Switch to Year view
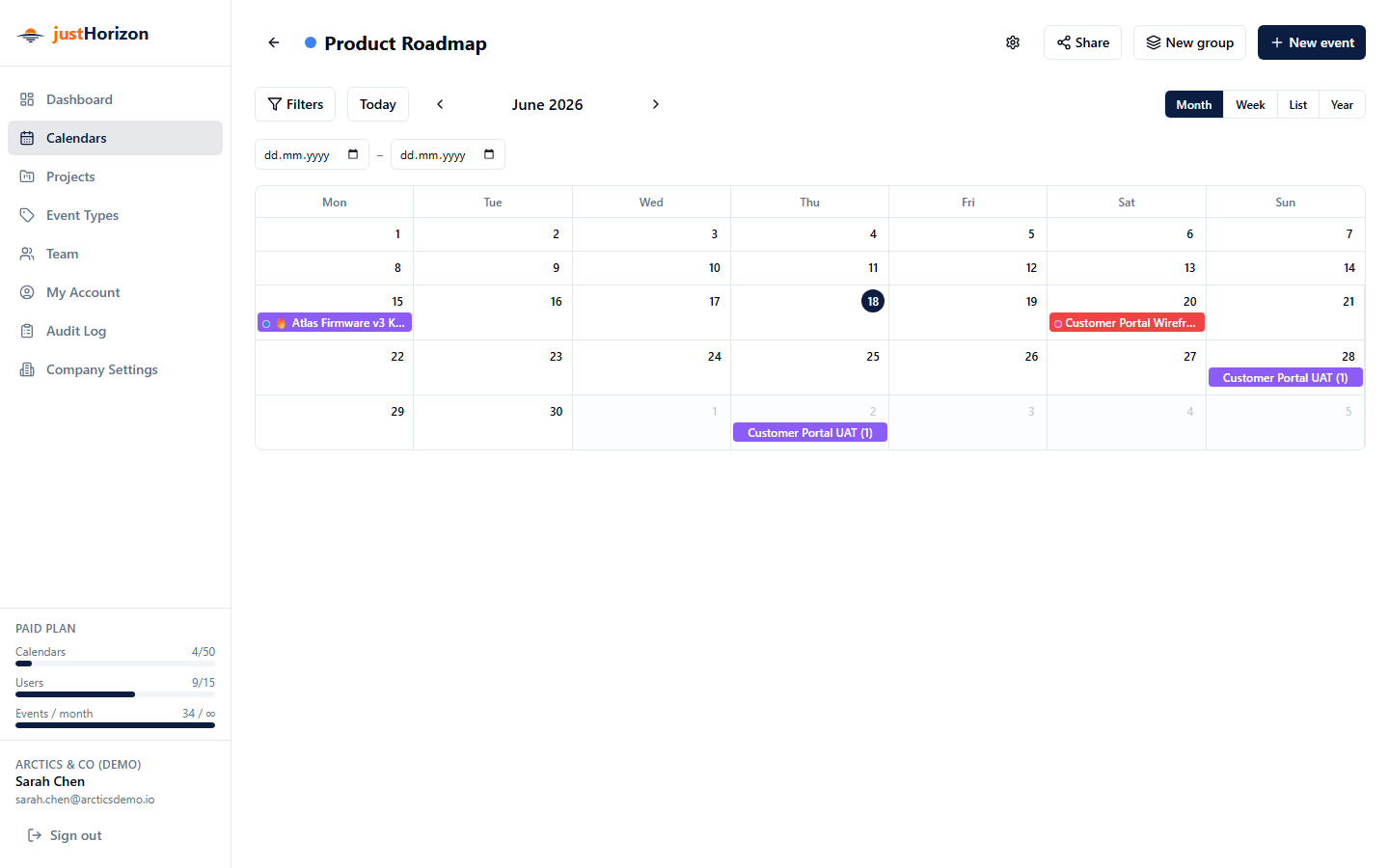 point(1342,104)
